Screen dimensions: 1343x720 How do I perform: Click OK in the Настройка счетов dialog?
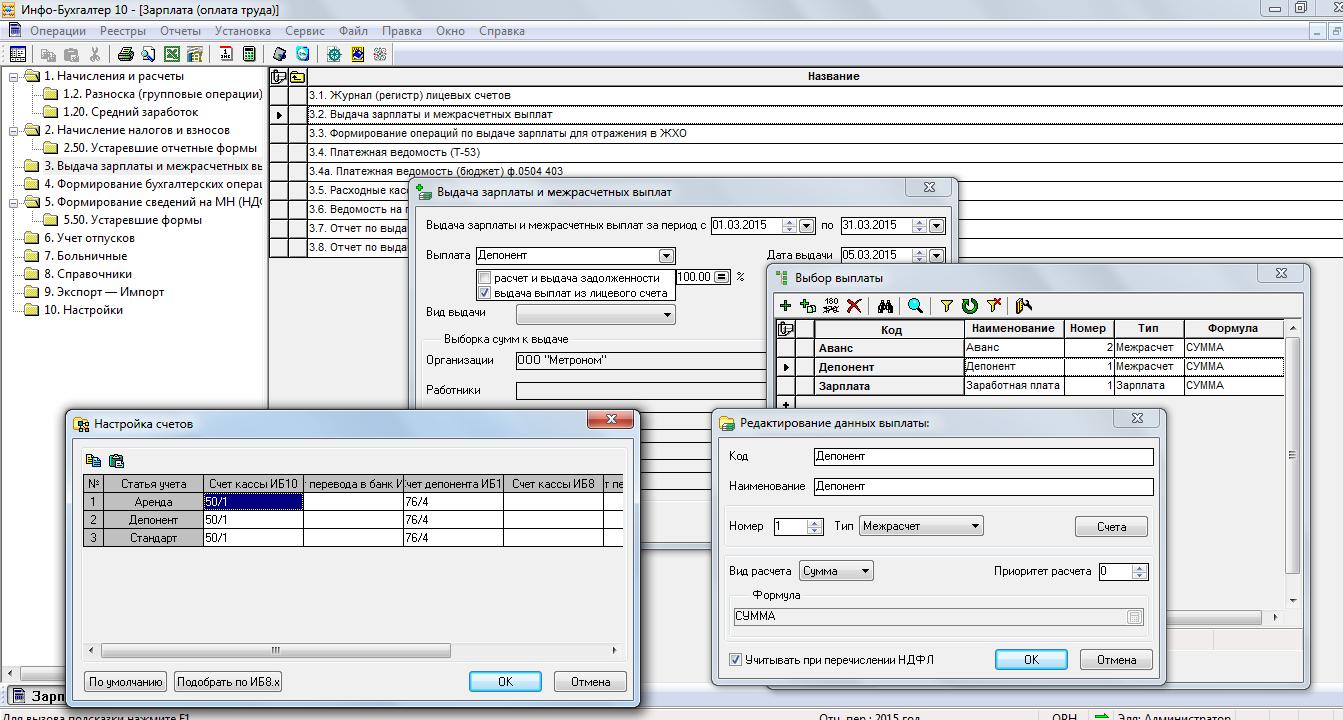coord(505,682)
